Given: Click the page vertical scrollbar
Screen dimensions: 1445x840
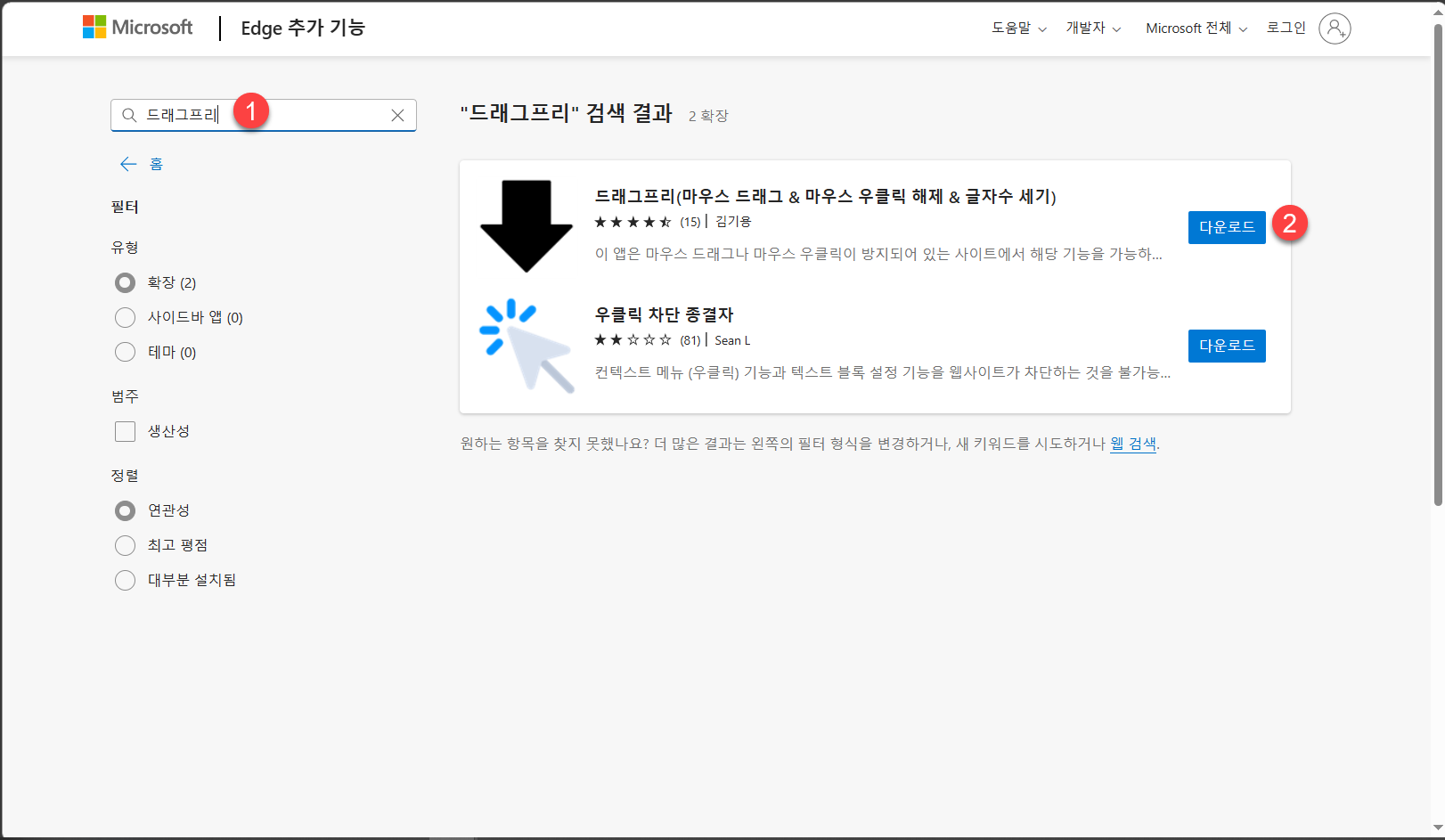Looking at the screenshot, I should pos(1437,264).
